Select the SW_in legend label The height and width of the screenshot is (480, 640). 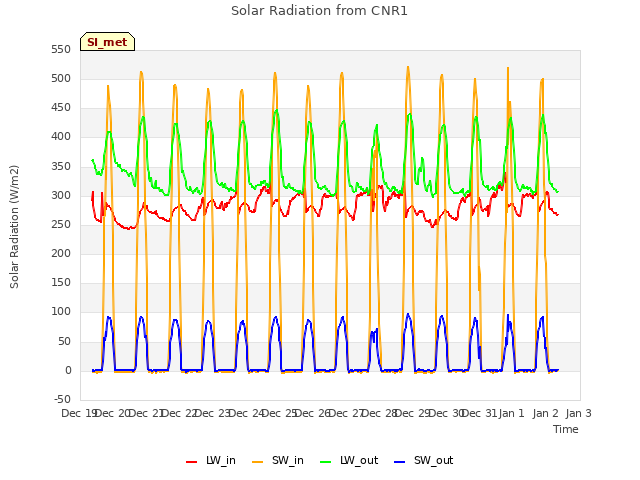tap(288, 460)
